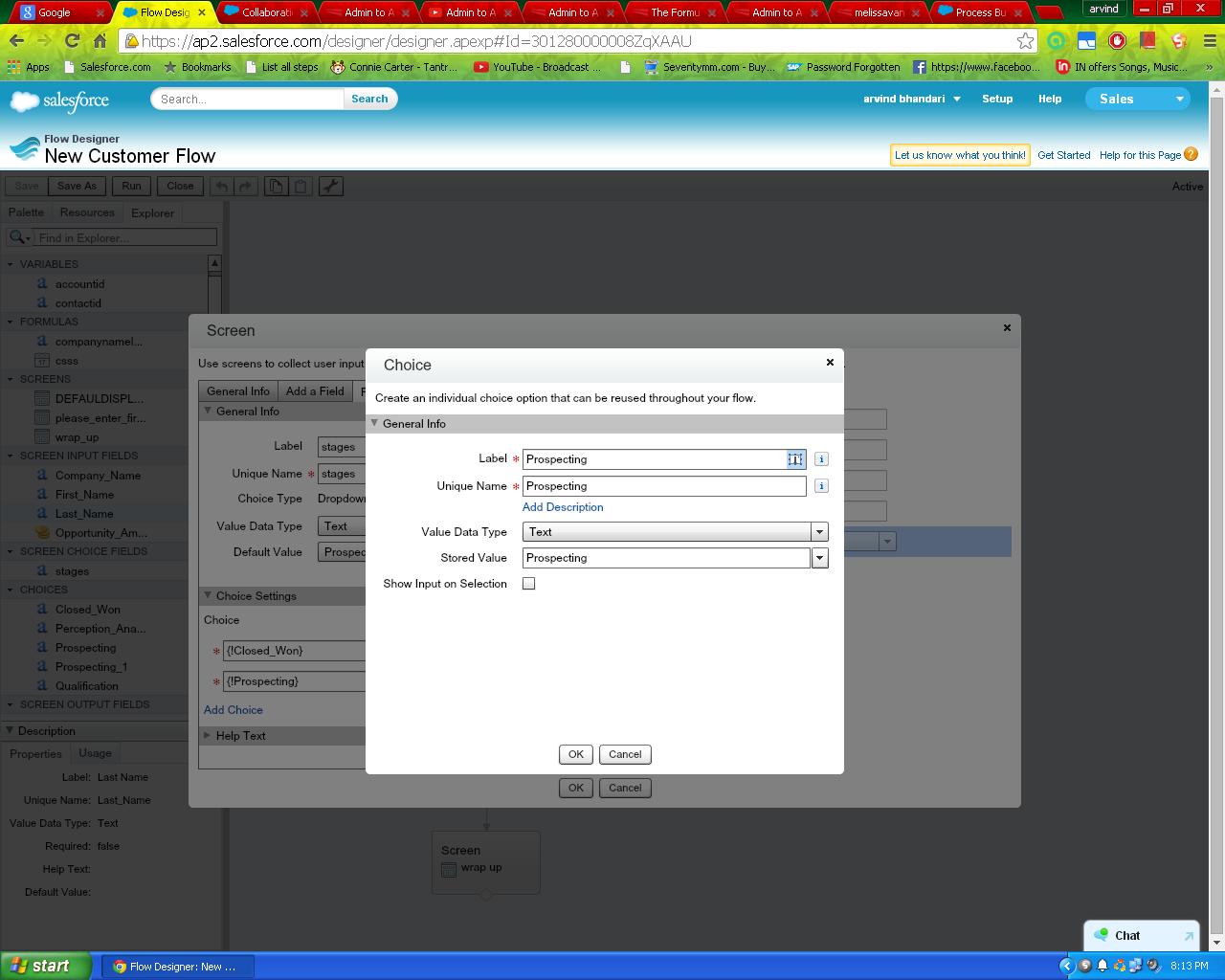Click the Save As button

(x=77, y=186)
